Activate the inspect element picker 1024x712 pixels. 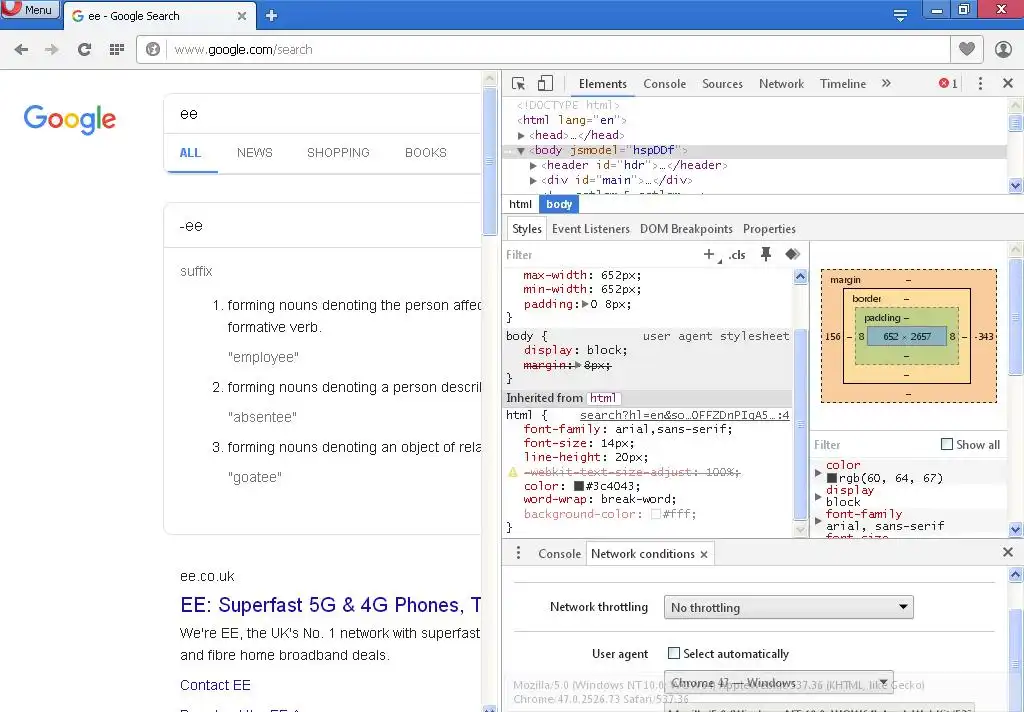click(x=519, y=84)
